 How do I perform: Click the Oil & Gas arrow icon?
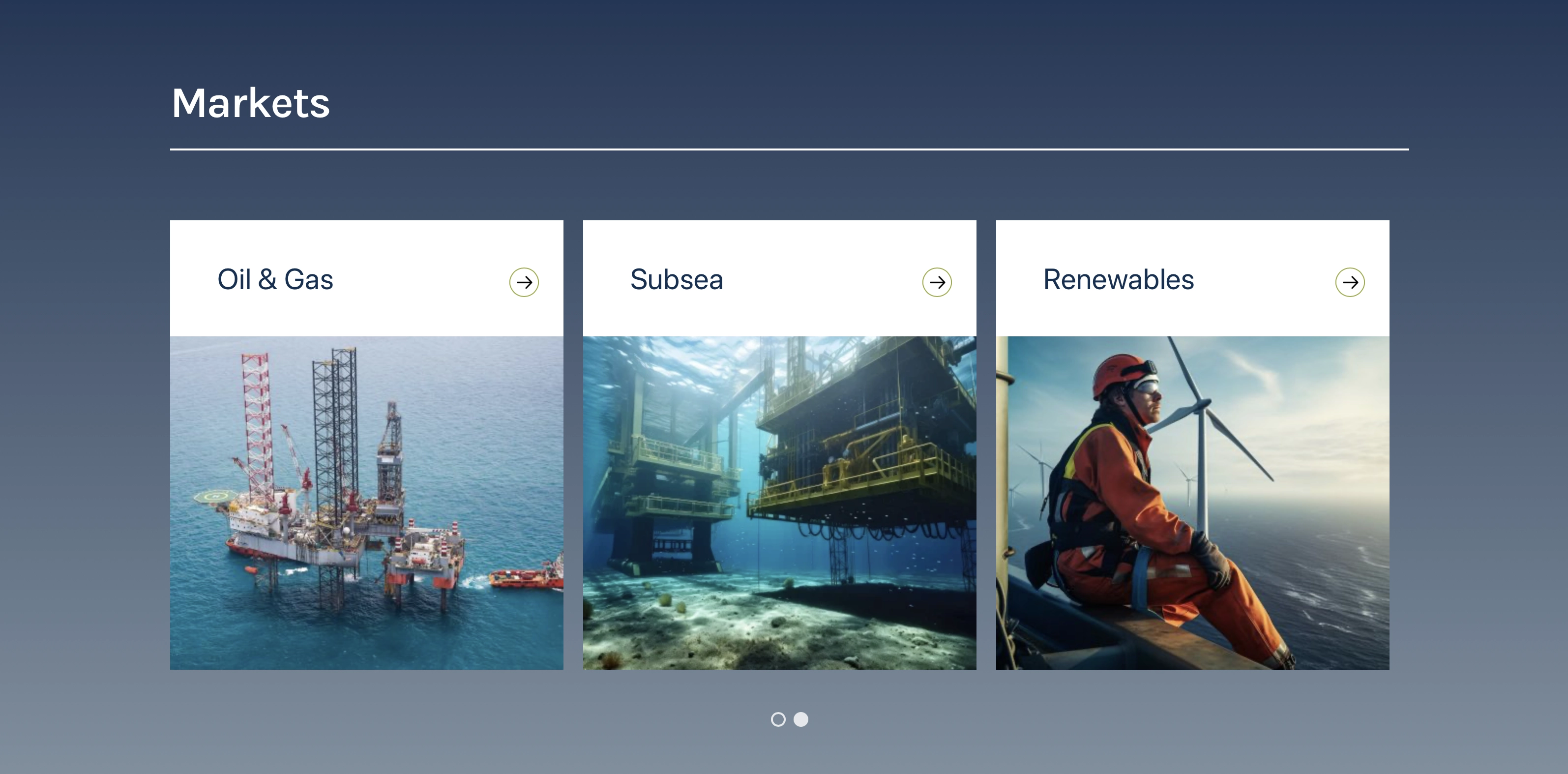(x=524, y=282)
